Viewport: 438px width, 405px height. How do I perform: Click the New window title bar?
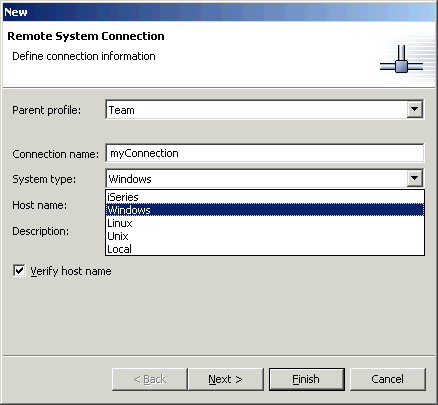point(219,12)
